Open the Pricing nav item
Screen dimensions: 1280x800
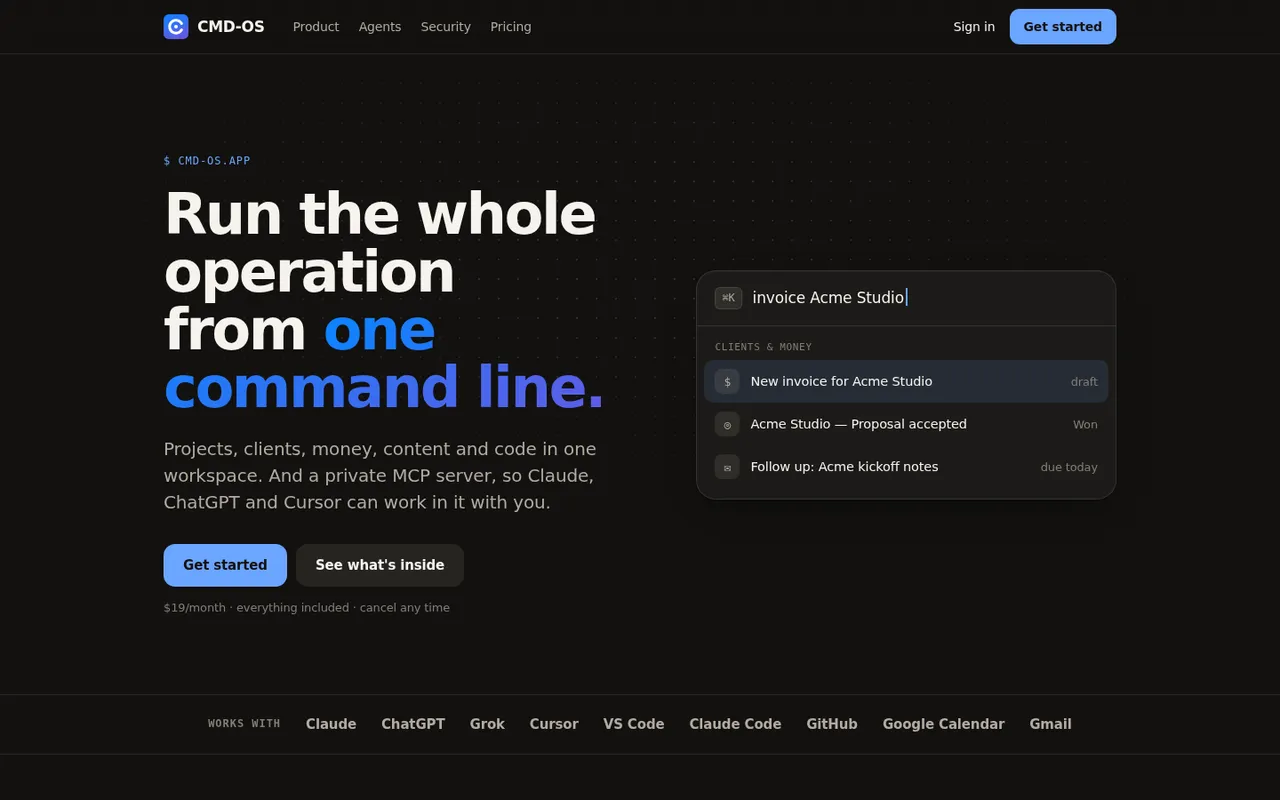tap(511, 27)
